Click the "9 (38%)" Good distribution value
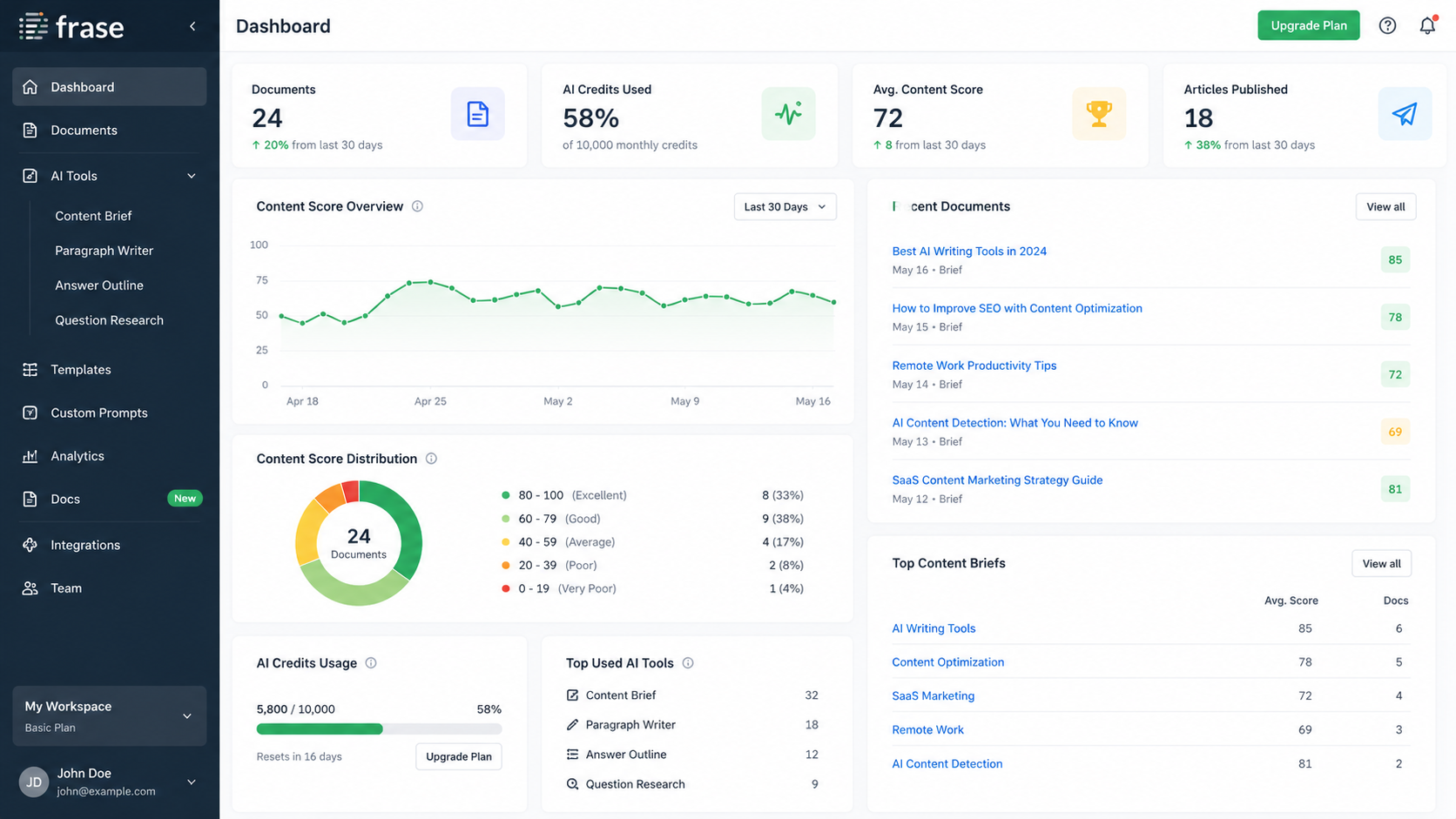1456x819 pixels. [x=782, y=519]
